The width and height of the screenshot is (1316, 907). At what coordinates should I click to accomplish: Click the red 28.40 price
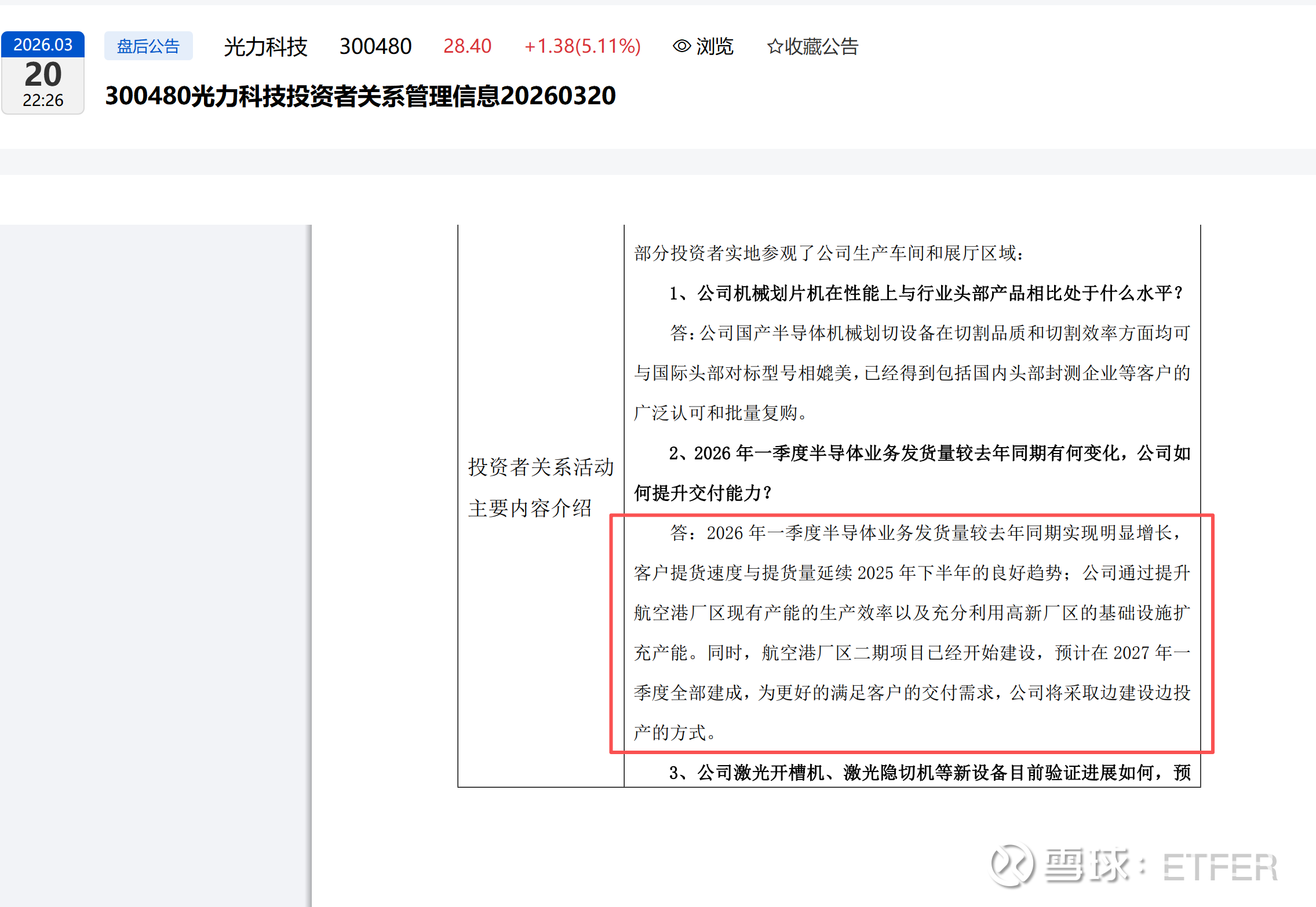(x=467, y=46)
